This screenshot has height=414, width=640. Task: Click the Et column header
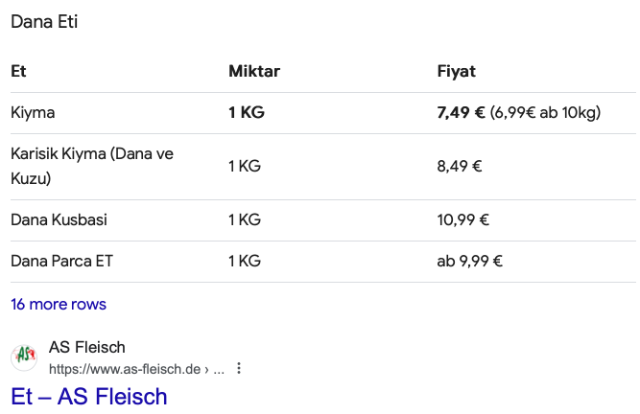(18, 71)
